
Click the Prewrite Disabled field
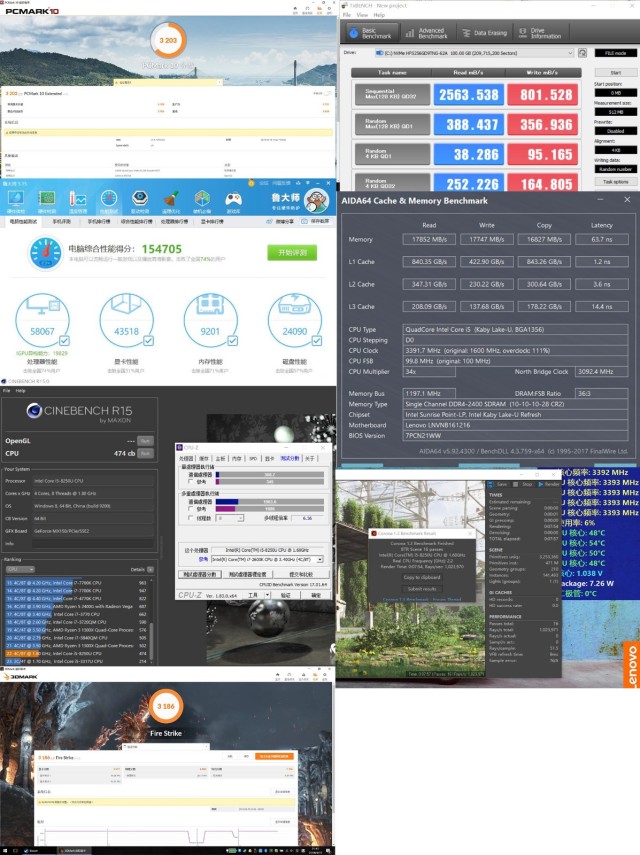click(x=615, y=131)
